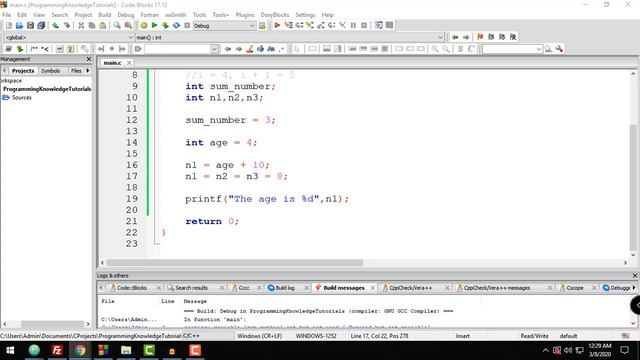Reveal more log tabs with right arrow
Viewport: 640px width, 360px height.
pyautogui.click(x=634, y=288)
